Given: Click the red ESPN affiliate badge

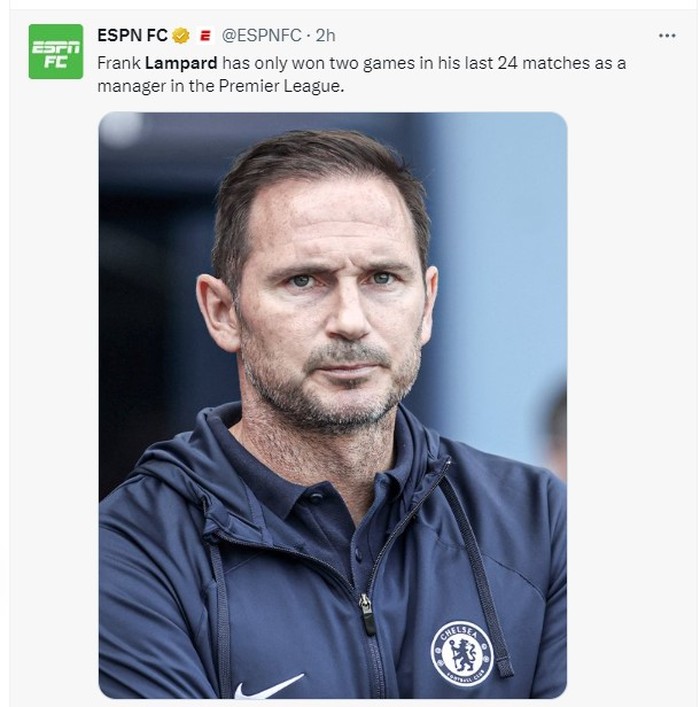Looking at the screenshot, I should [205, 36].
